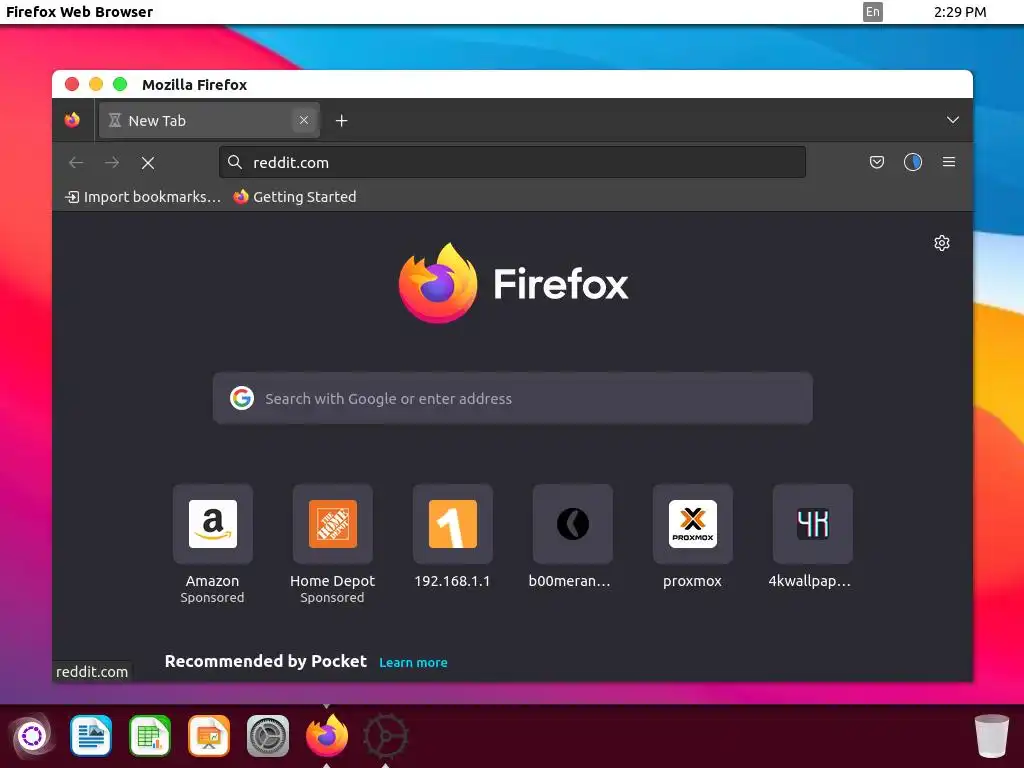The width and height of the screenshot is (1024, 768).
Task: Open a new tab with the plus button
Action: click(x=342, y=121)
